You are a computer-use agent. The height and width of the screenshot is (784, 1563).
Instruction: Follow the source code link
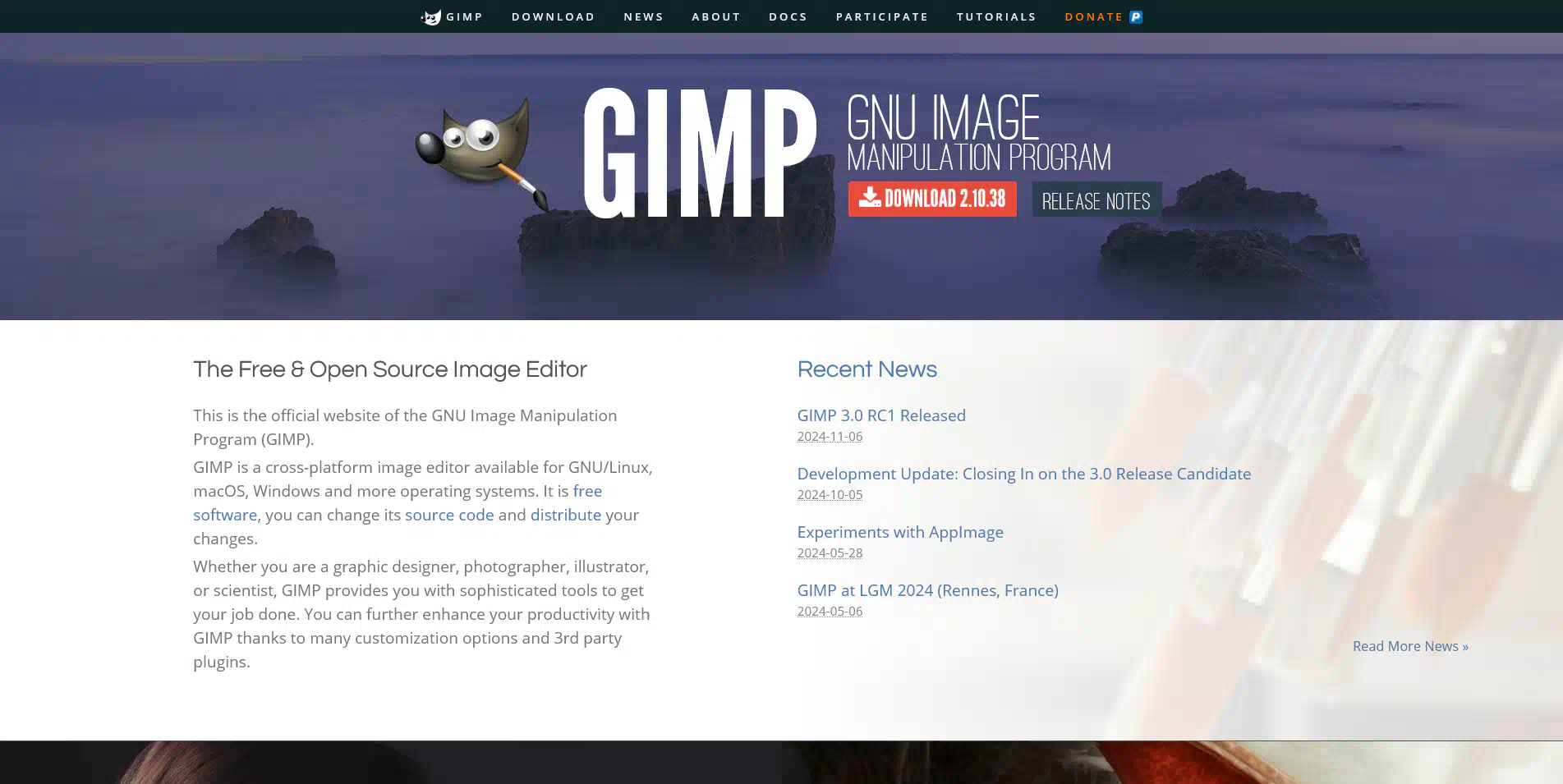[449, 515]
